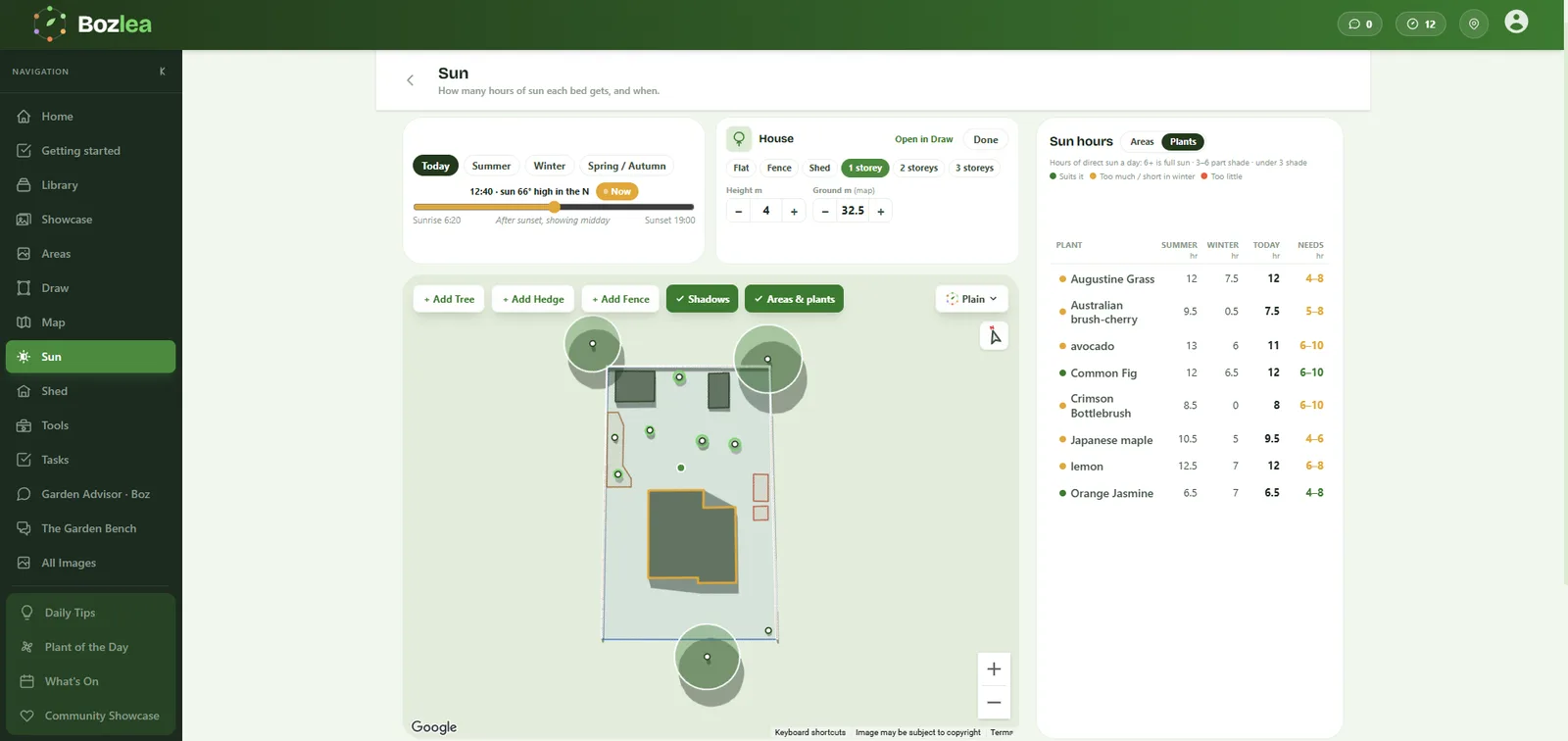Toggle the Areas & plants overlay
The width and height of the screenshot is (1568, 741).
[x=794, y=299]
